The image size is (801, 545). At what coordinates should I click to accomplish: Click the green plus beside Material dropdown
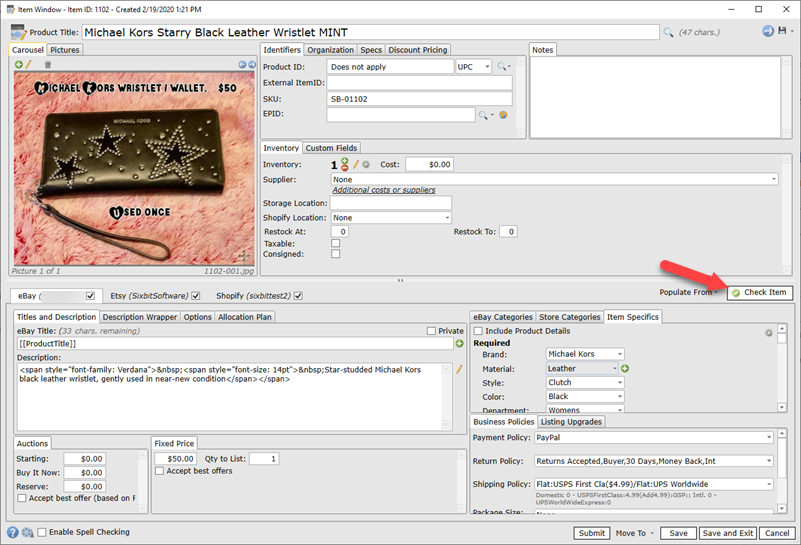point(624,369)
